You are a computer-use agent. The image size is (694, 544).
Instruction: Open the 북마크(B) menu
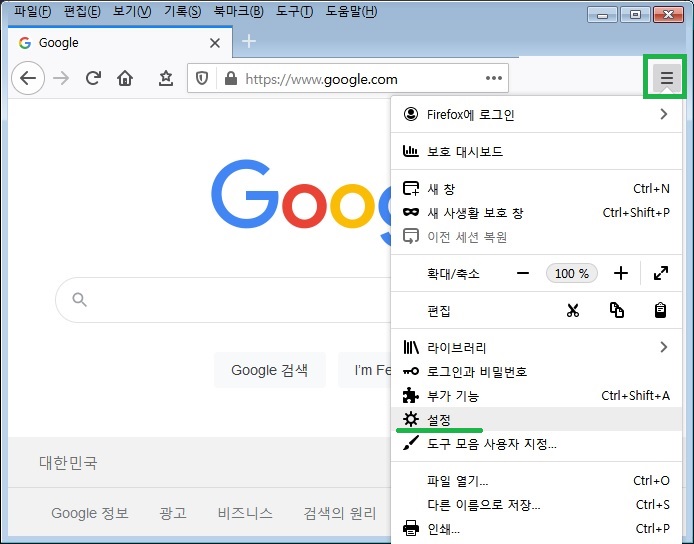(239, 11)
